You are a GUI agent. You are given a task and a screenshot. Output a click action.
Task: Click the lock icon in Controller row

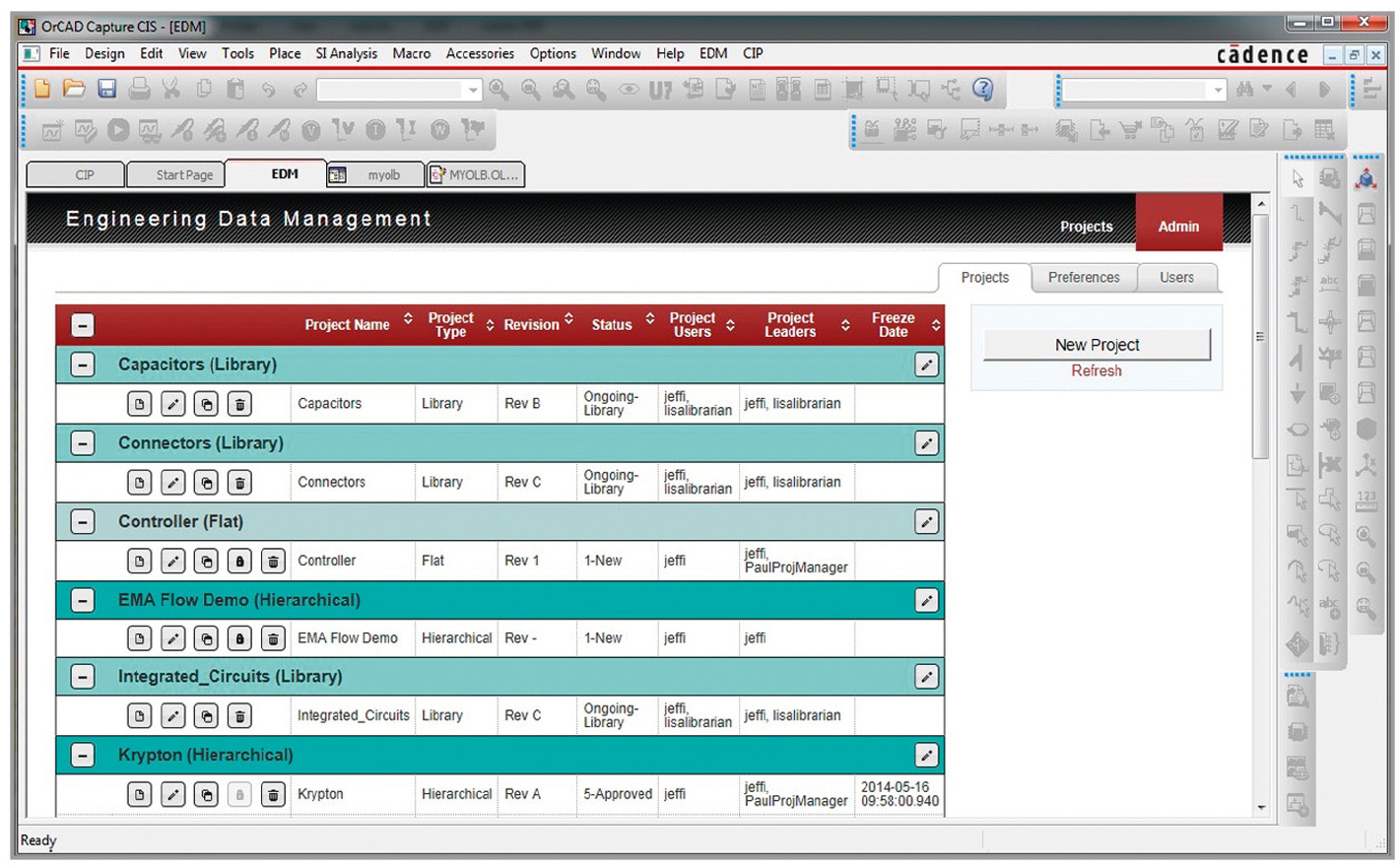click(239, 561)
